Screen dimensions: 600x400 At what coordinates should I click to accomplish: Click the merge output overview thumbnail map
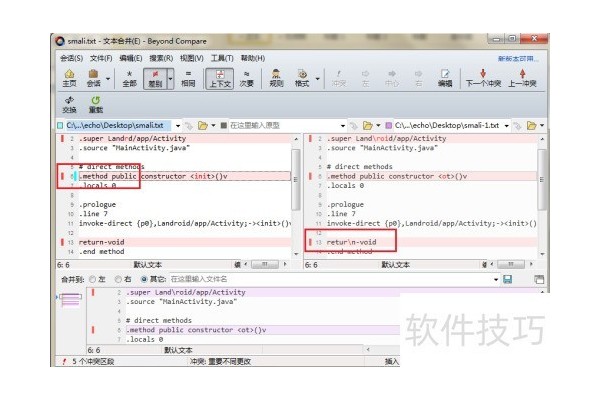pyautogui.click(x=70, y=300)
